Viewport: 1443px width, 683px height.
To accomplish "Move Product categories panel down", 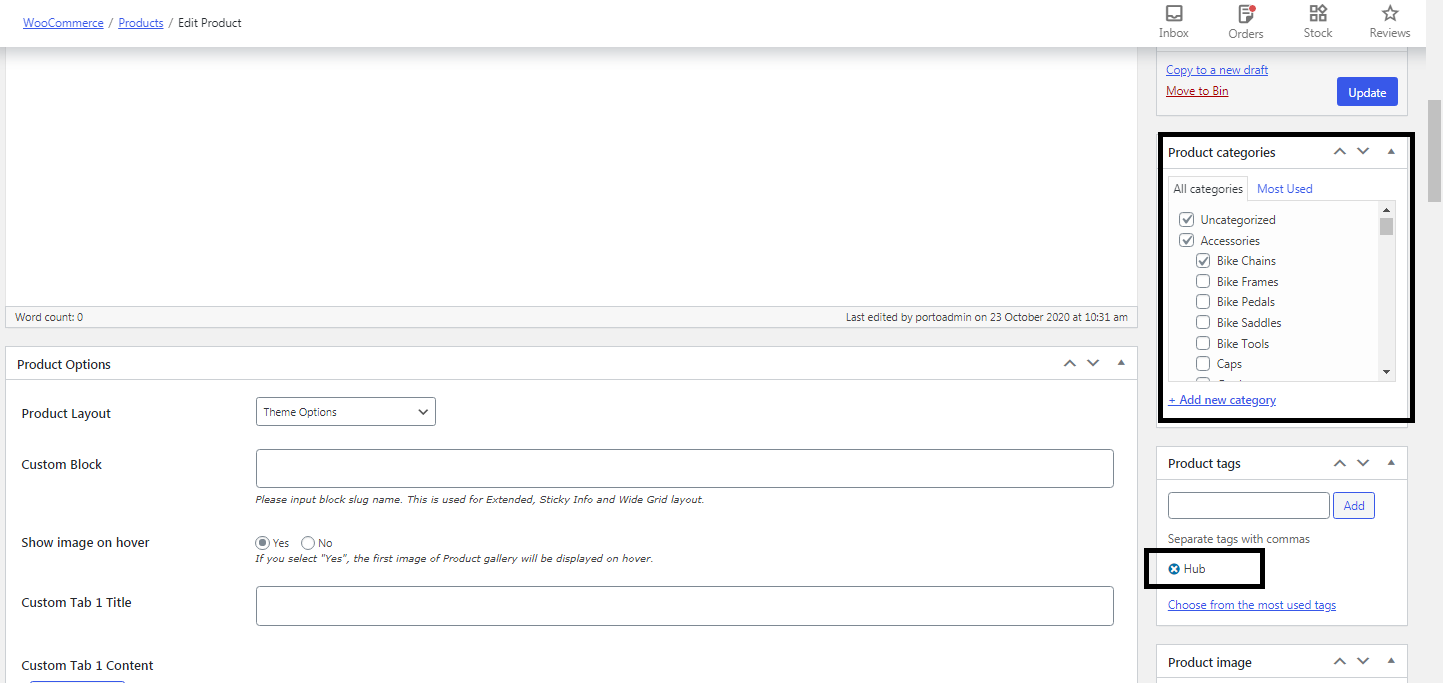I will click(1363, 152).
